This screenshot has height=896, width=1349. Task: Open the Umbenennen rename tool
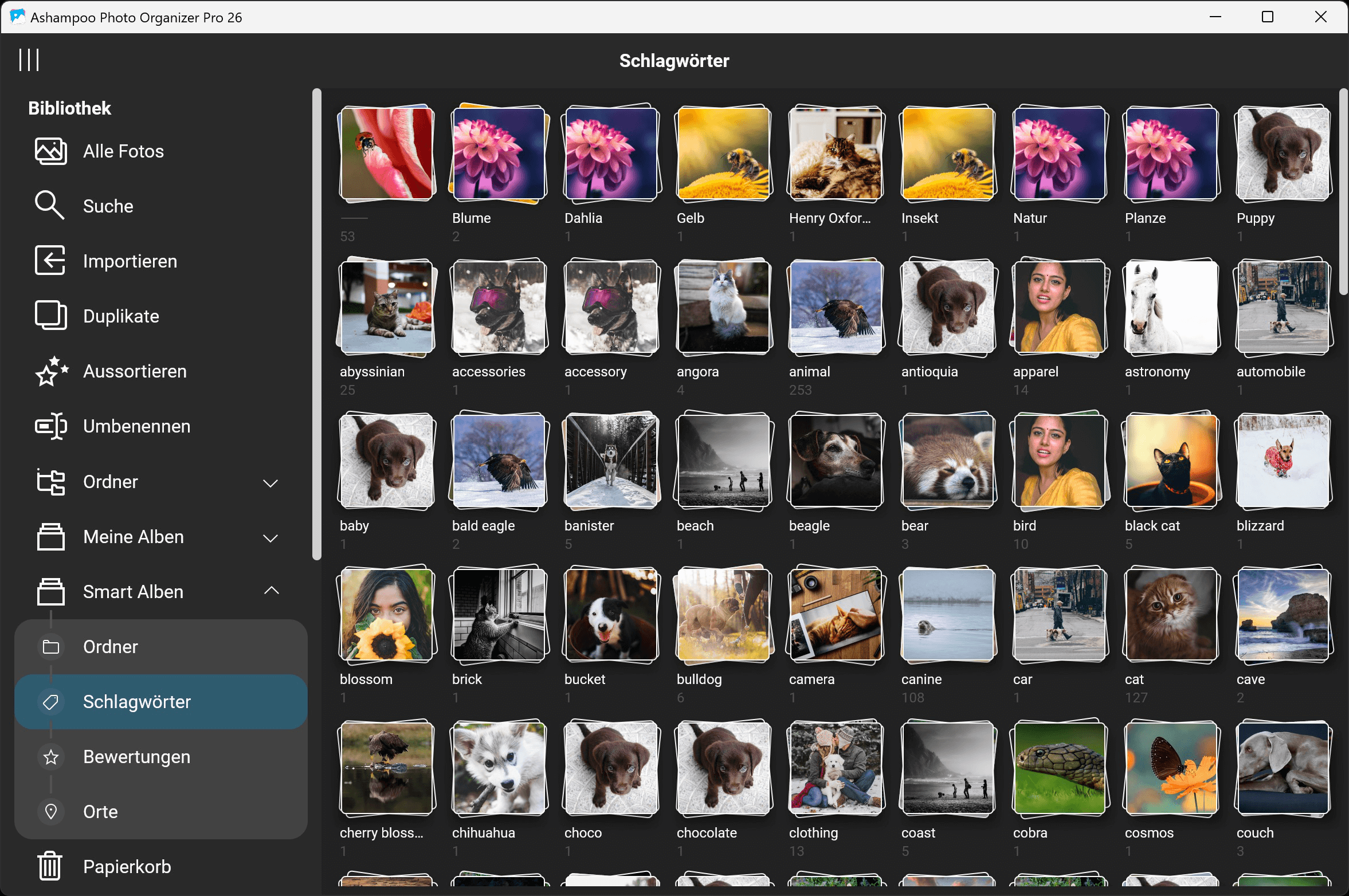pyautogui.click(x=136, y=426)
